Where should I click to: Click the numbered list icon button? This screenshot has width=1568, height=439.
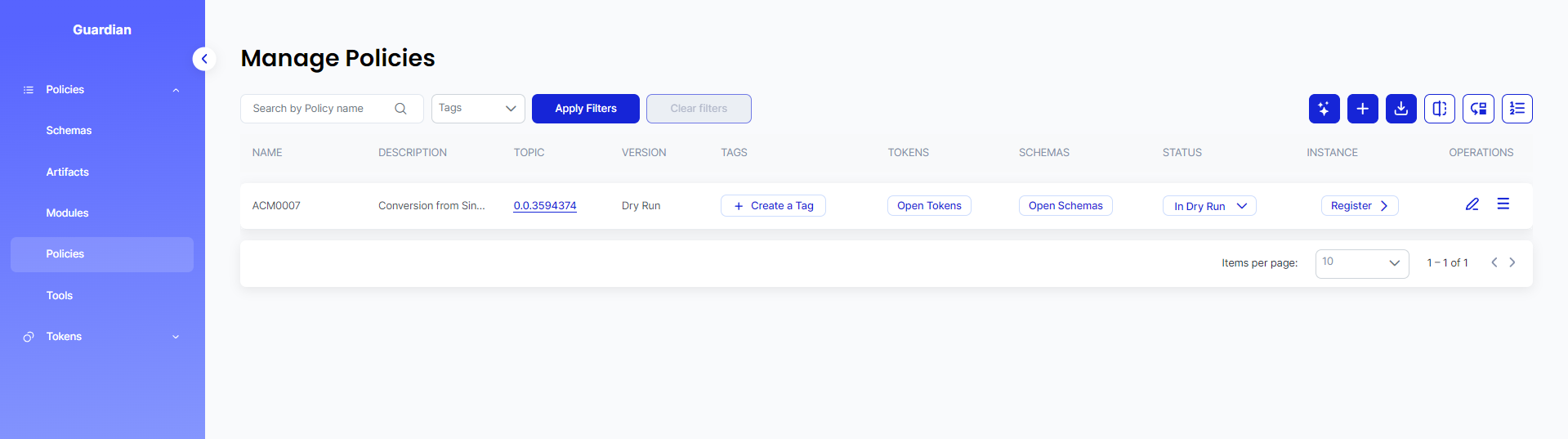1517,109
